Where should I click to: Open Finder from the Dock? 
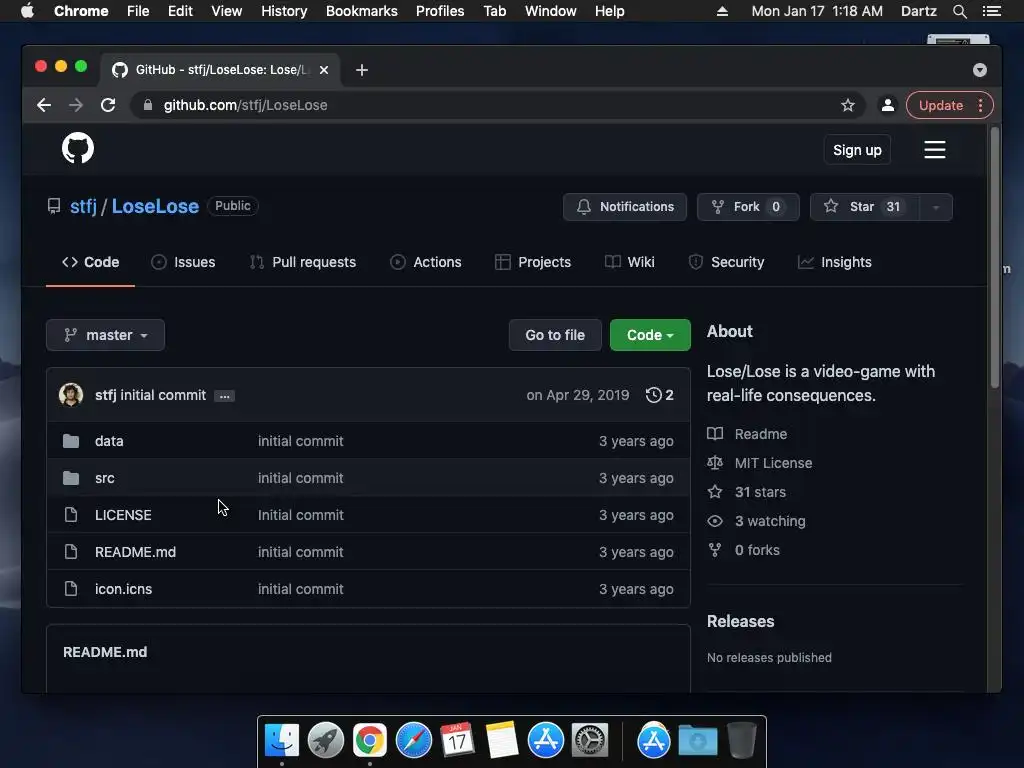(281, 741)
